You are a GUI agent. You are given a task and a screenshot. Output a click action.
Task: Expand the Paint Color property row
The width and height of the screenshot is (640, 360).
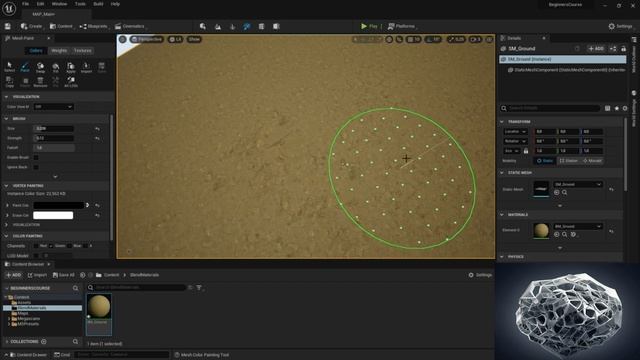6,205
